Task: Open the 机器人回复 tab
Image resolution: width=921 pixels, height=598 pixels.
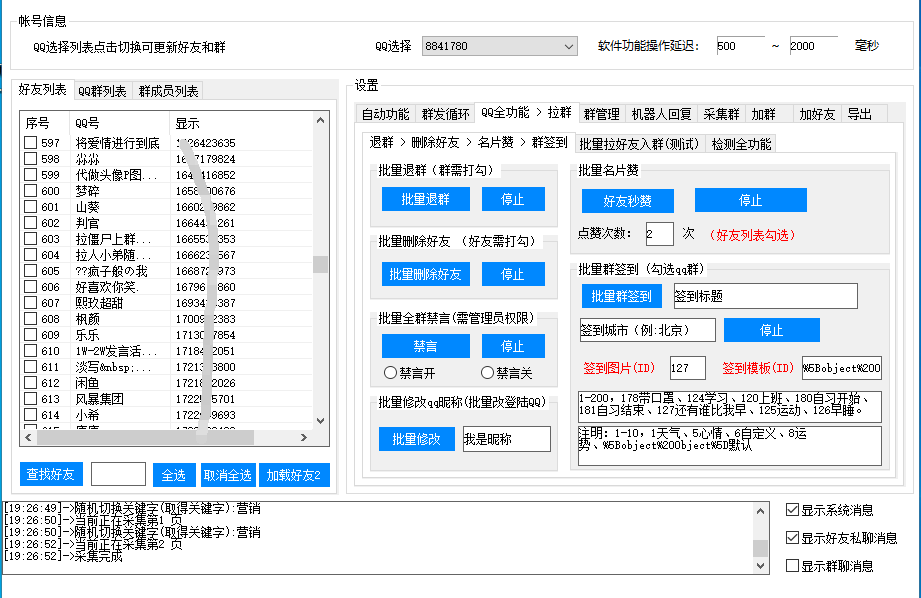Action: 661,114
